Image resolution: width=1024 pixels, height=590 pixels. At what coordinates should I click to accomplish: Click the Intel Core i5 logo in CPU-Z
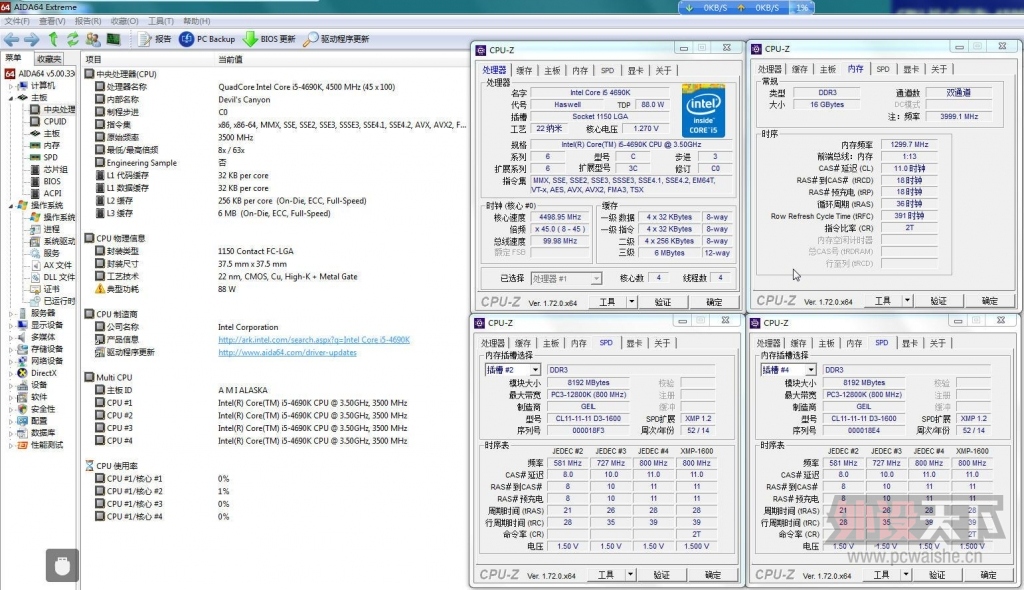point(703,110)
